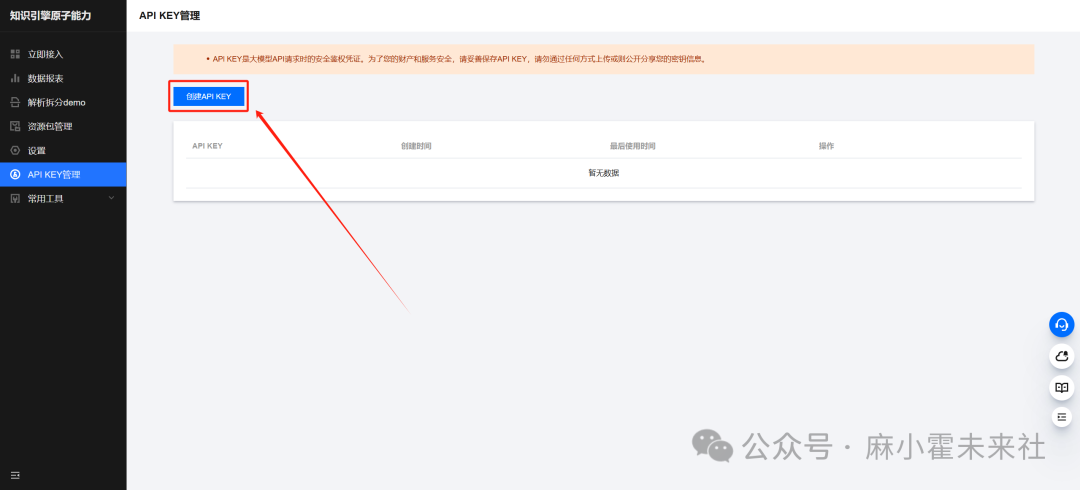Screen dimensions: 1080x490
Task: Click the API KEY column header
Action: tap(207, 146)
